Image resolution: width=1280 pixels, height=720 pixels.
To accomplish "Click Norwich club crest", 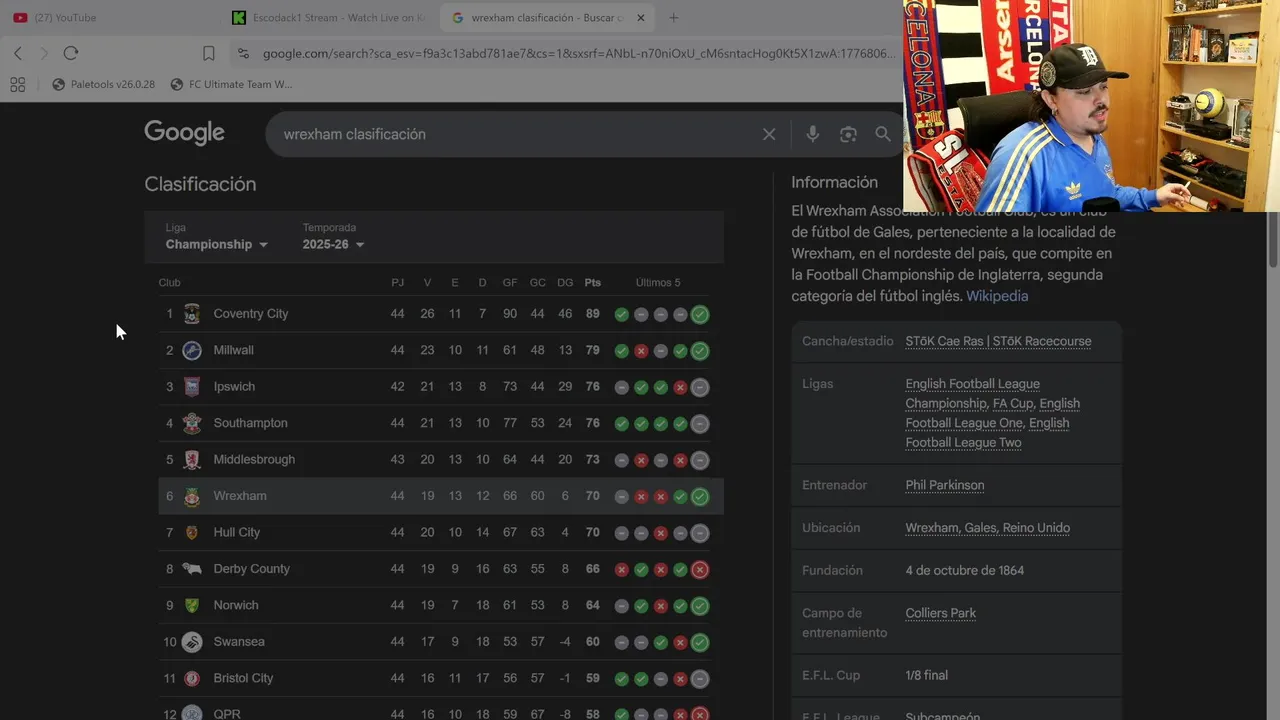I will coord(192,606).
